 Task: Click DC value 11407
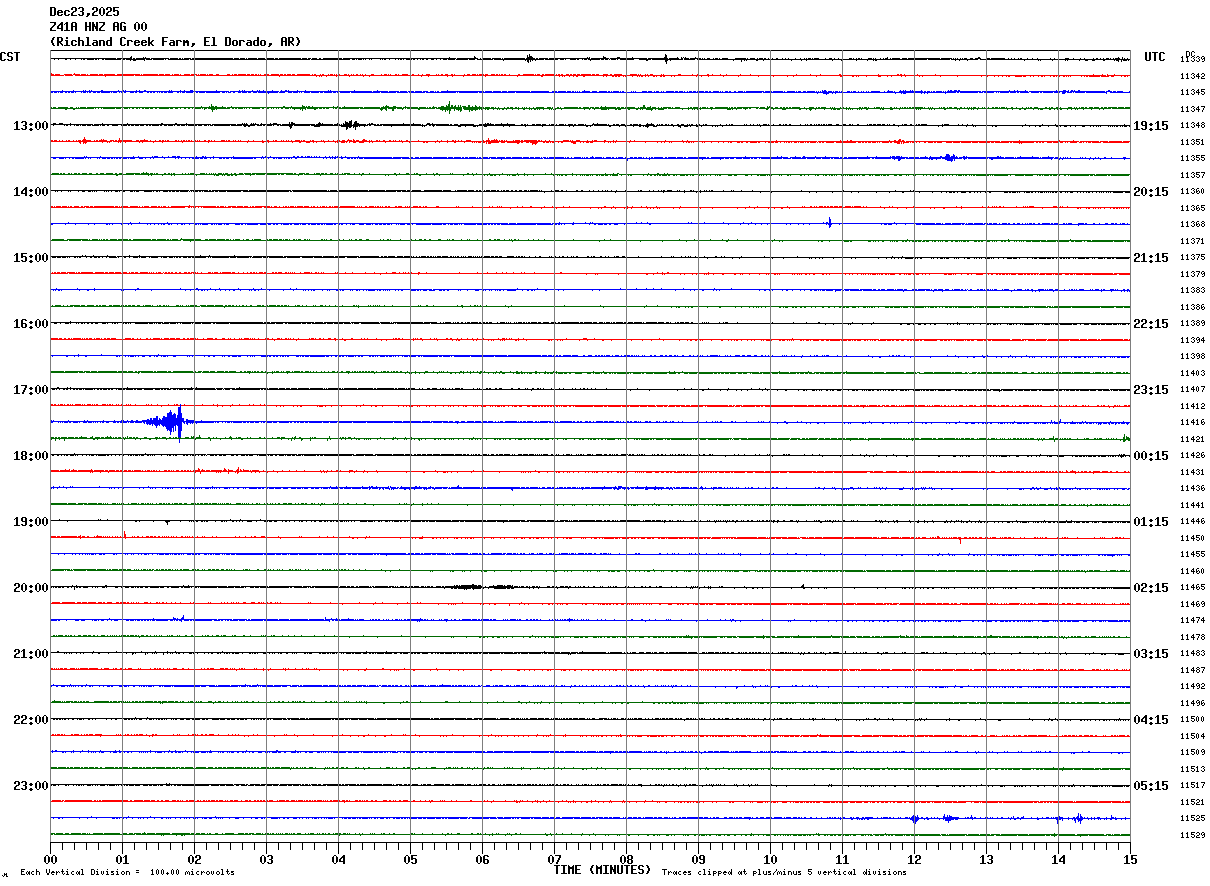[x=1192, y=390]
